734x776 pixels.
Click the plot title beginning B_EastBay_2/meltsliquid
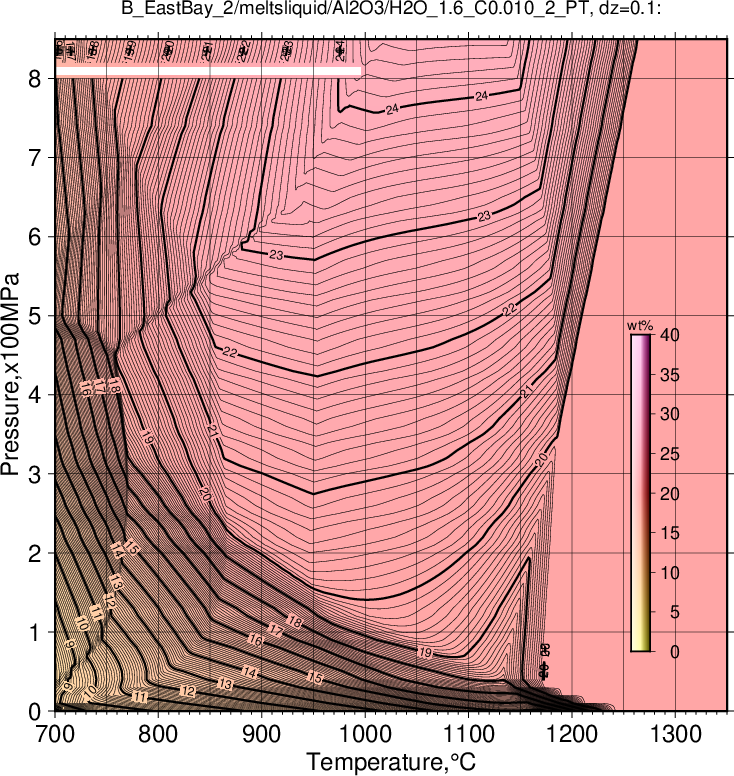[x=391, y=8]
